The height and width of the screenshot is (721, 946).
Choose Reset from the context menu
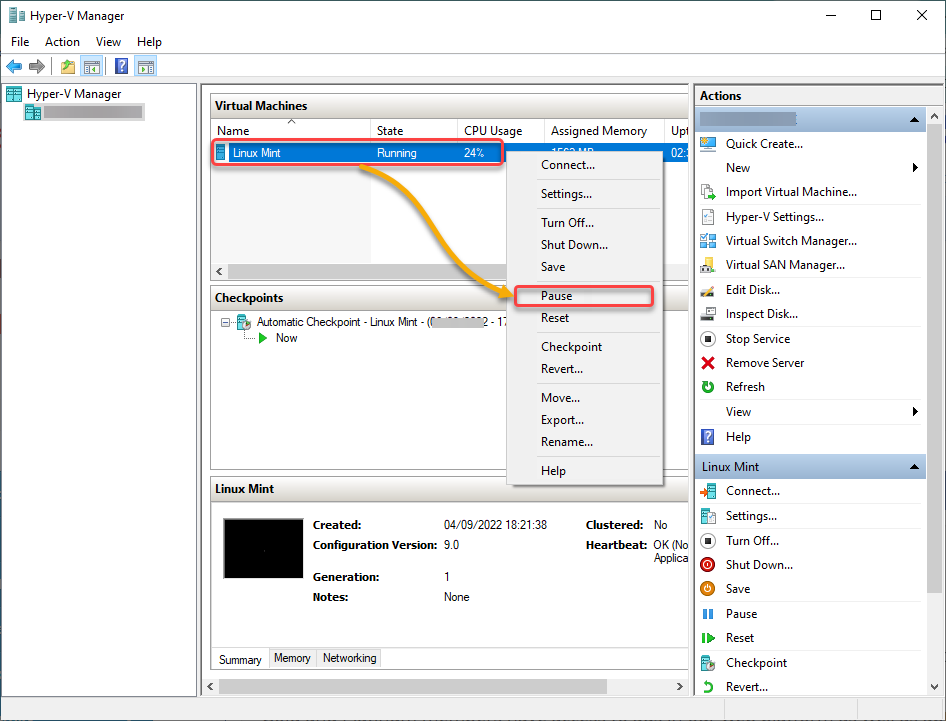click(x=584, y=318)
